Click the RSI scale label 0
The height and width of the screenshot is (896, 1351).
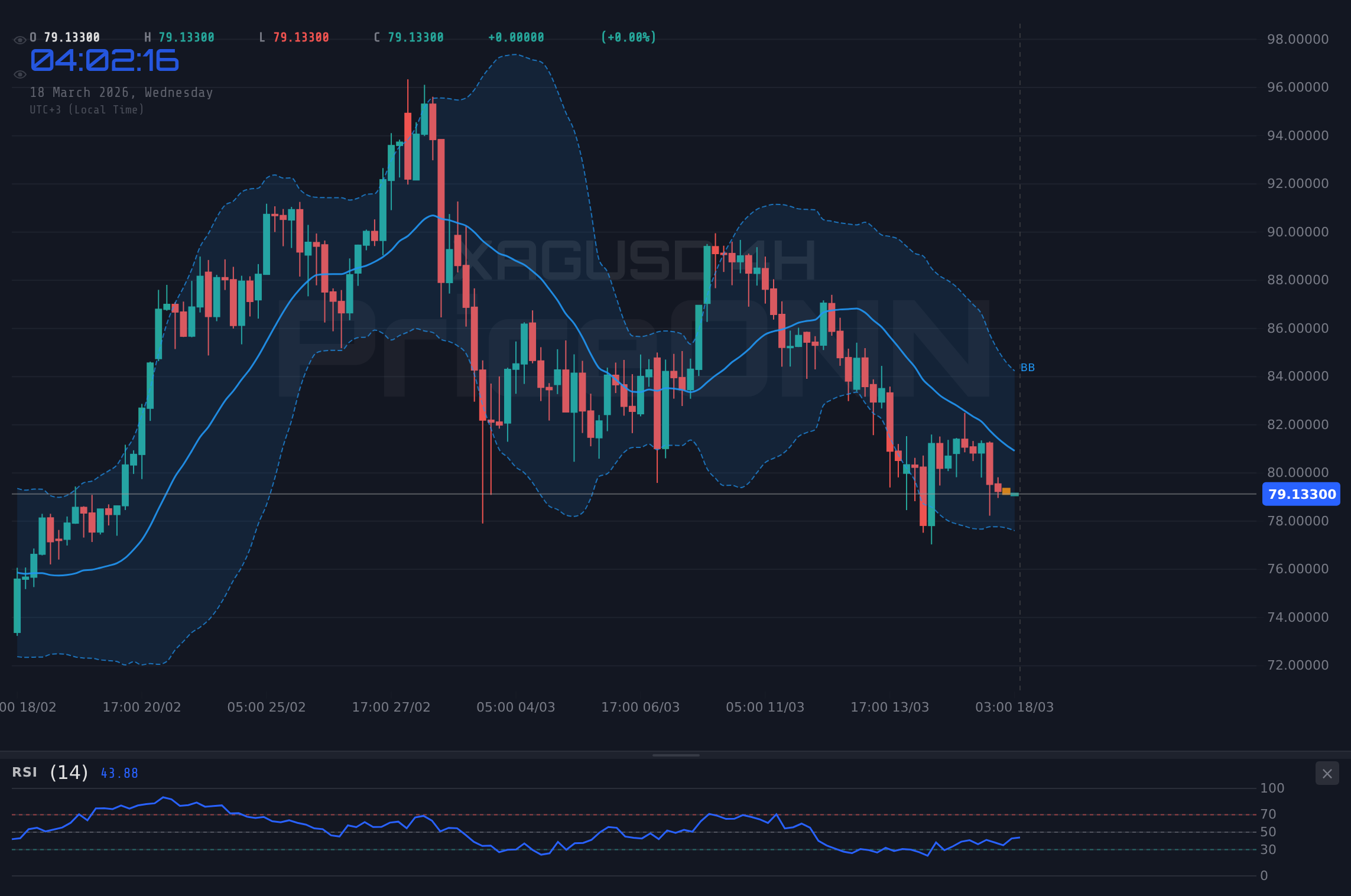(x=1264, y=876)
